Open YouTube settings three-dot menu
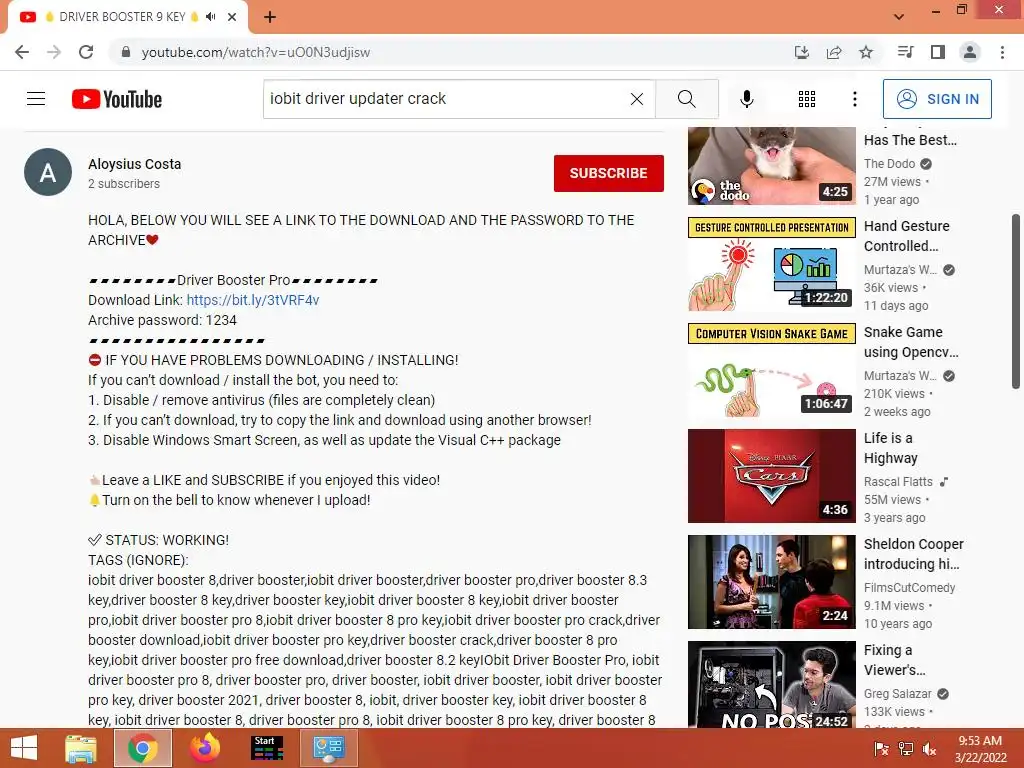1024x768 pixels. click(855, 99)
